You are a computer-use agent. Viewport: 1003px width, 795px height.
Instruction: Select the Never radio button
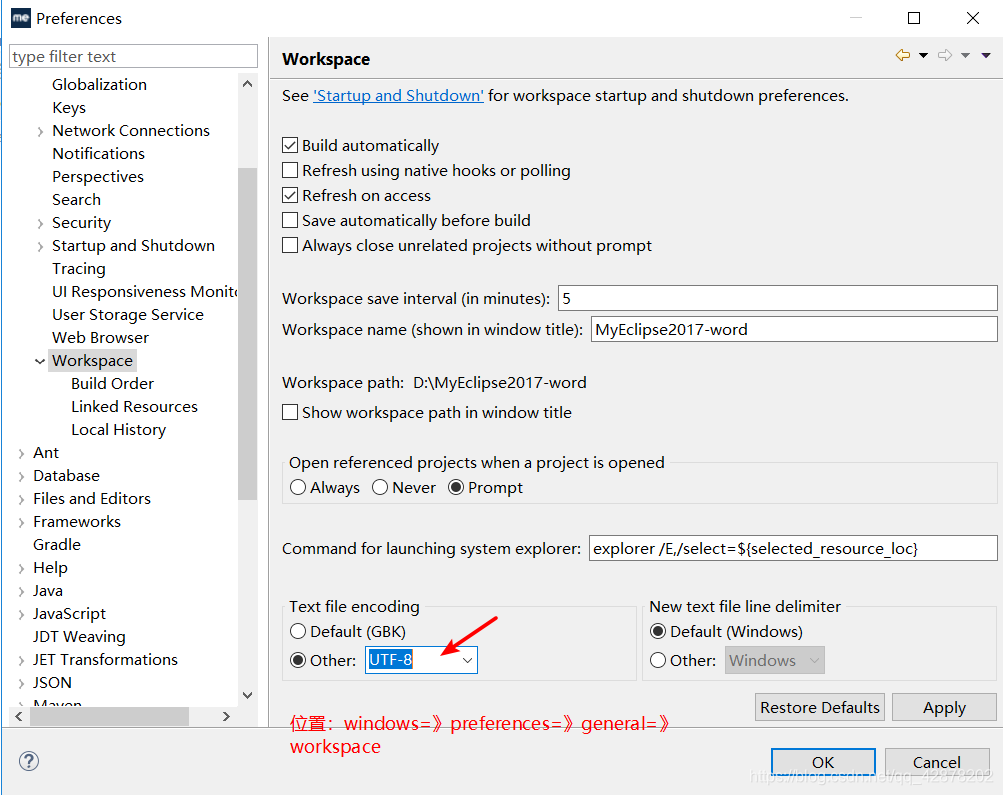click(x=380, y=487)
